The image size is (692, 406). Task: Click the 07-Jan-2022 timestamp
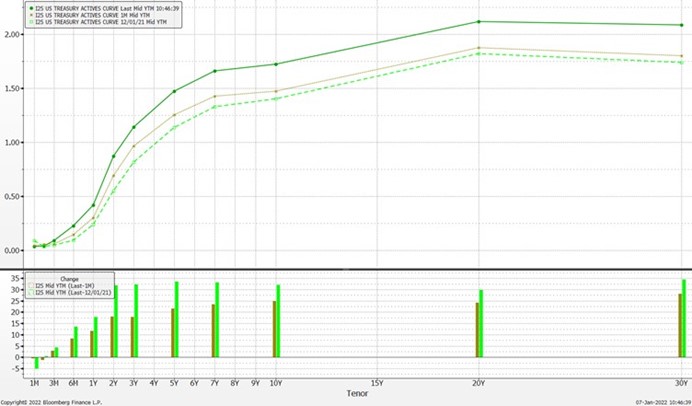tap(662, 401)
